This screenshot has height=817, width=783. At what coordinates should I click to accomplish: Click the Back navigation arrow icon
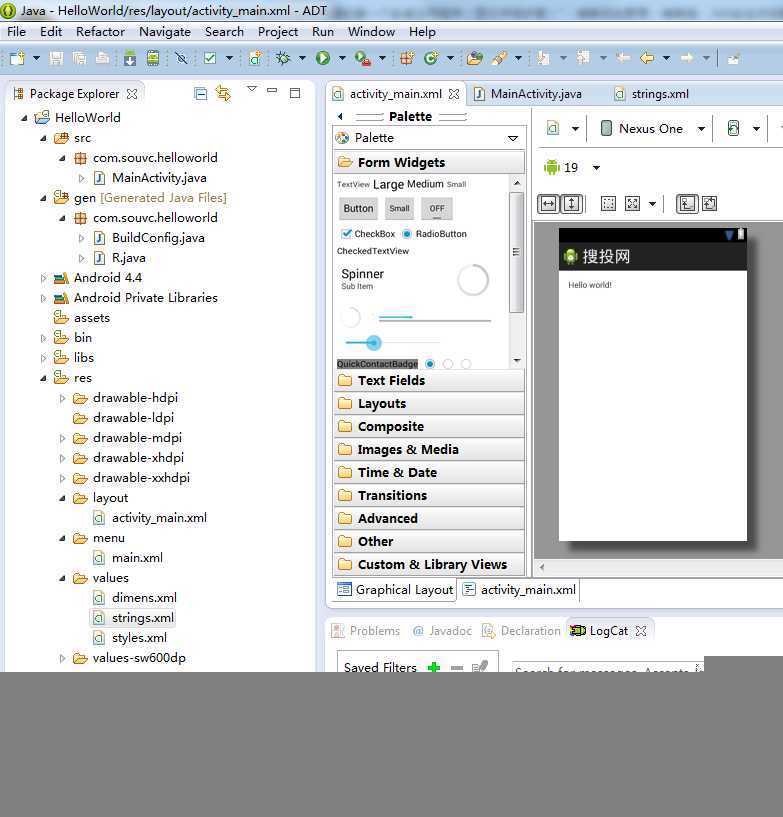click(x=647, y=58)
